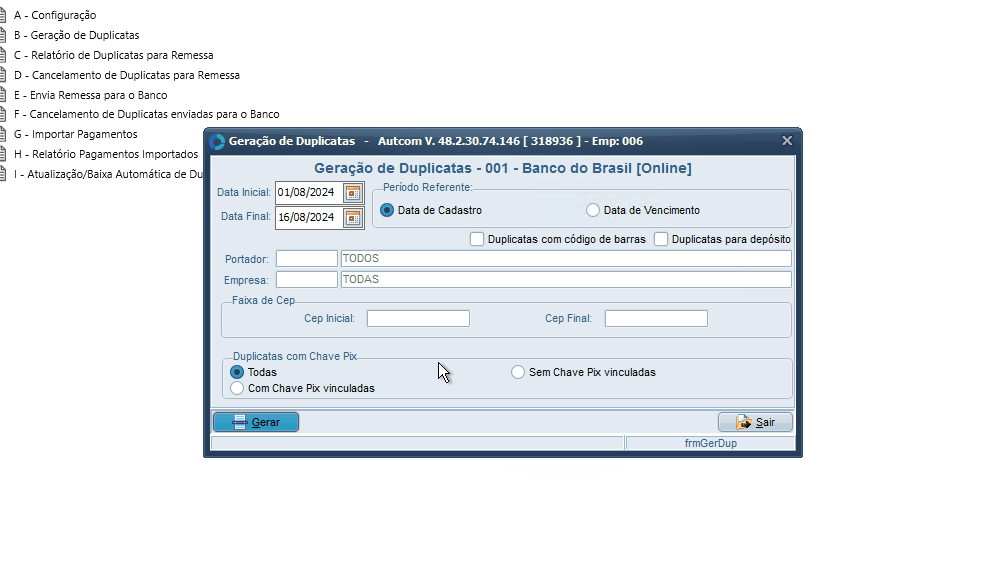The image size is (1004, 586).
Task: Click the Data Final date field
Action: tap(309, 218)
